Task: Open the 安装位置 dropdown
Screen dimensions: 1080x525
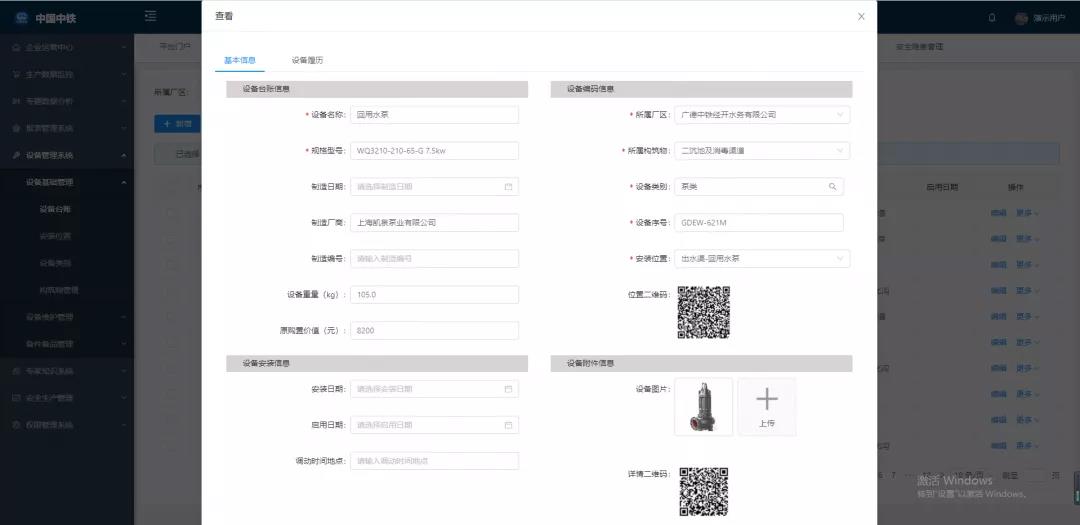Action: [762, 259]
